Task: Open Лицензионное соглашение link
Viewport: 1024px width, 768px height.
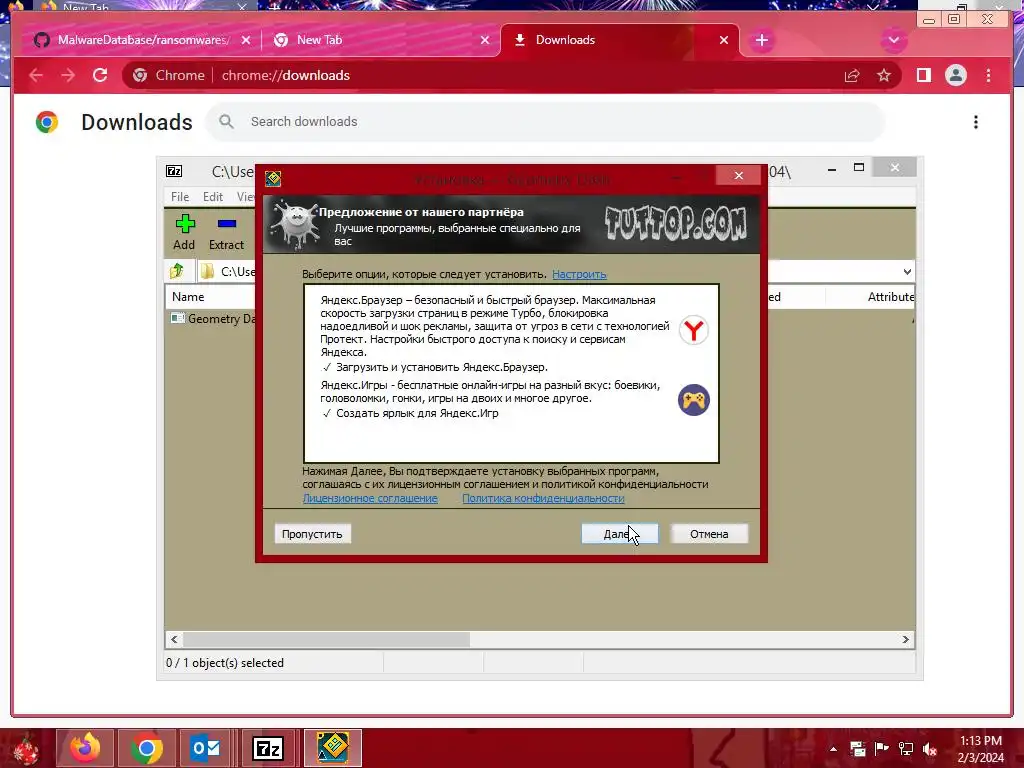Action: 370,498
